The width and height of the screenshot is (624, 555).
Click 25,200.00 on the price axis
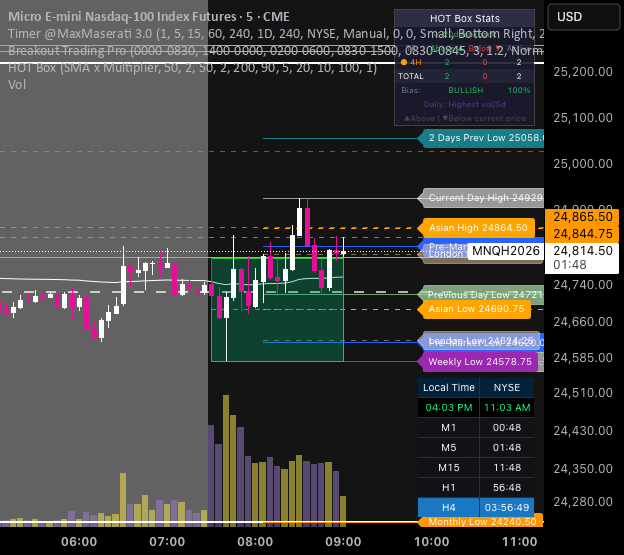pos(583,72)
